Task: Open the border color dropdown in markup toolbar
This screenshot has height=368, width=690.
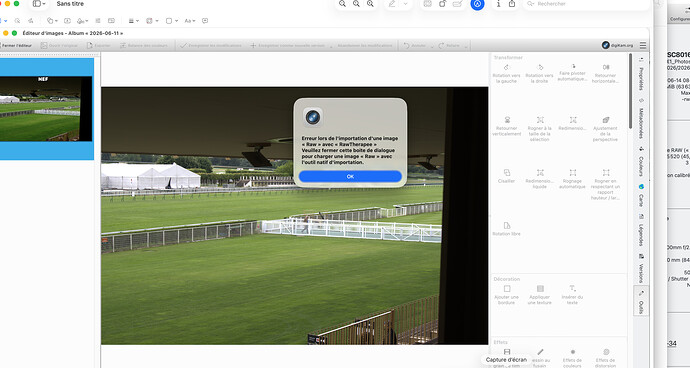Action: pos(152,21)
